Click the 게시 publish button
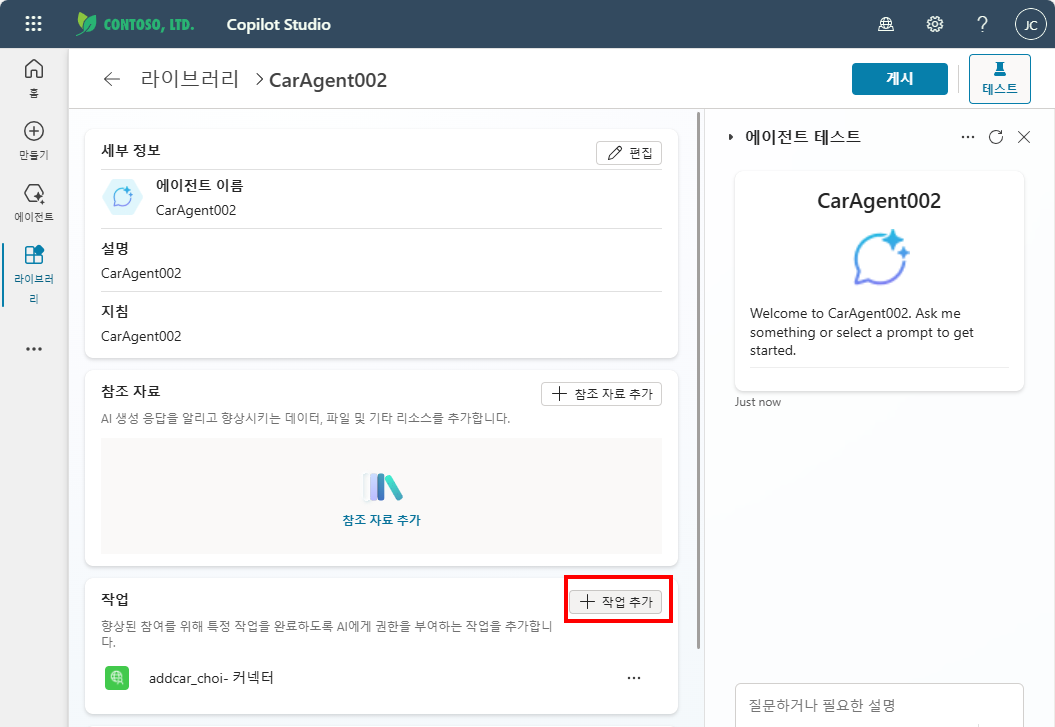The height and width of the screenshot is (727, 1055). 900,79
